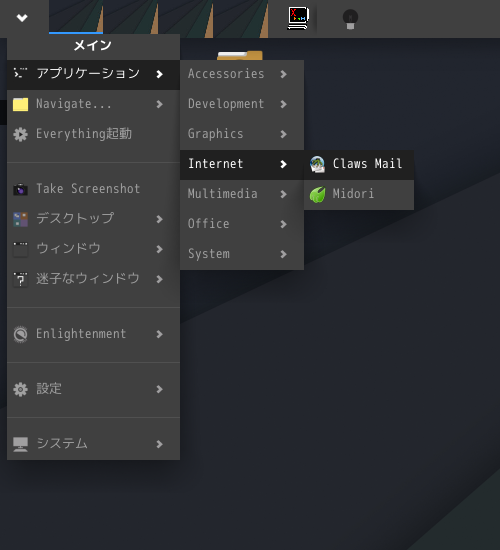Open the 設定 settings menu
This screenshot has width=500, height=550.
coord(93,389)
